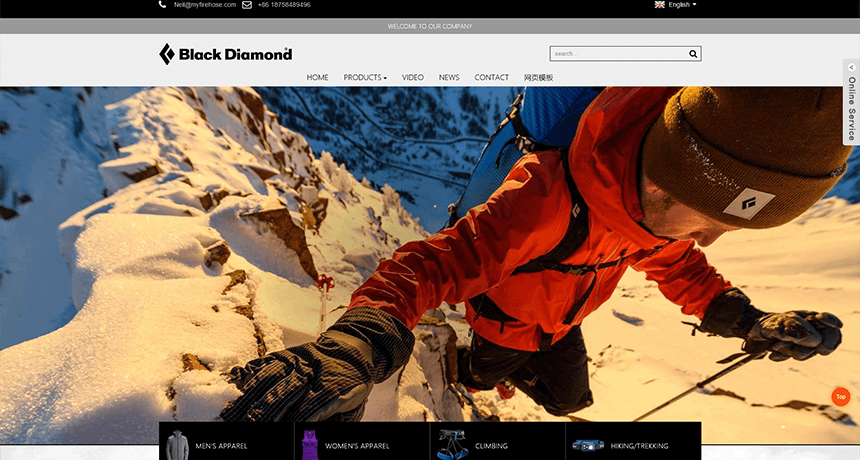The image size is (860, 460).
Task: Click the UK flag icon
Action: [x=660, y=5]
